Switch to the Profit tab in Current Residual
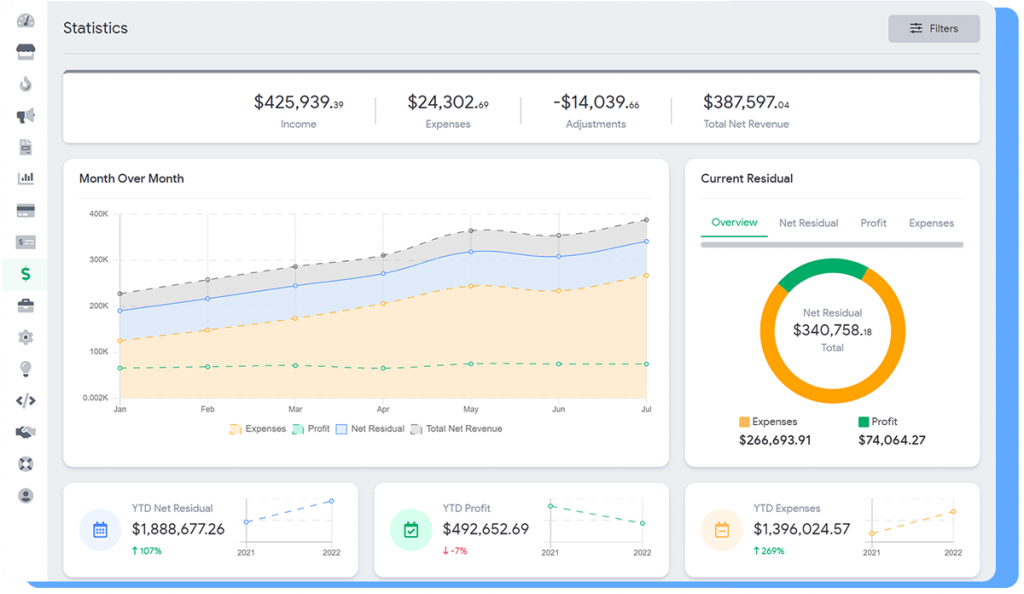Image resolution: width=1024 pixels, height=594 pixels. pos(873,223)
